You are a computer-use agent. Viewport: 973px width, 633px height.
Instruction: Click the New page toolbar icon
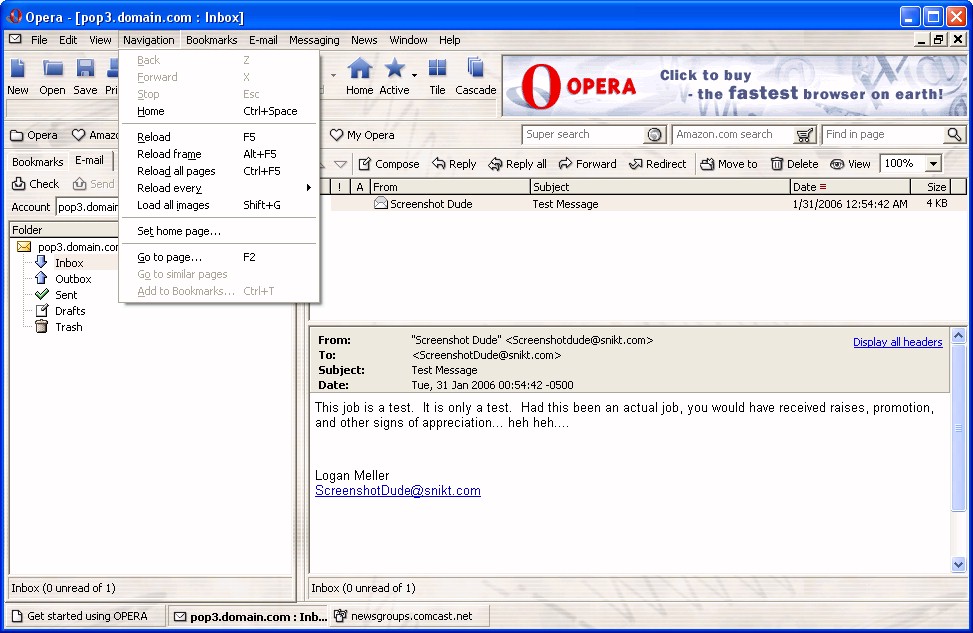click(x=17, y=76)
